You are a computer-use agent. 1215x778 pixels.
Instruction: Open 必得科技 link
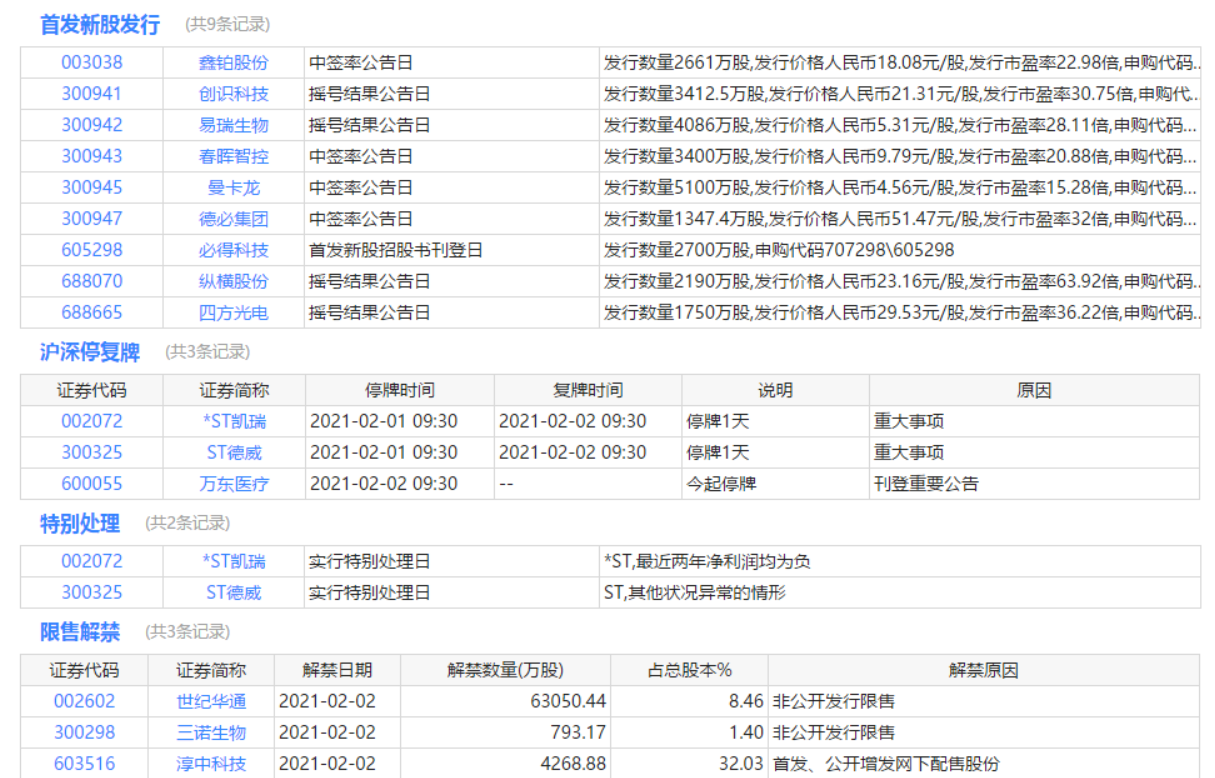pos(233,250)
